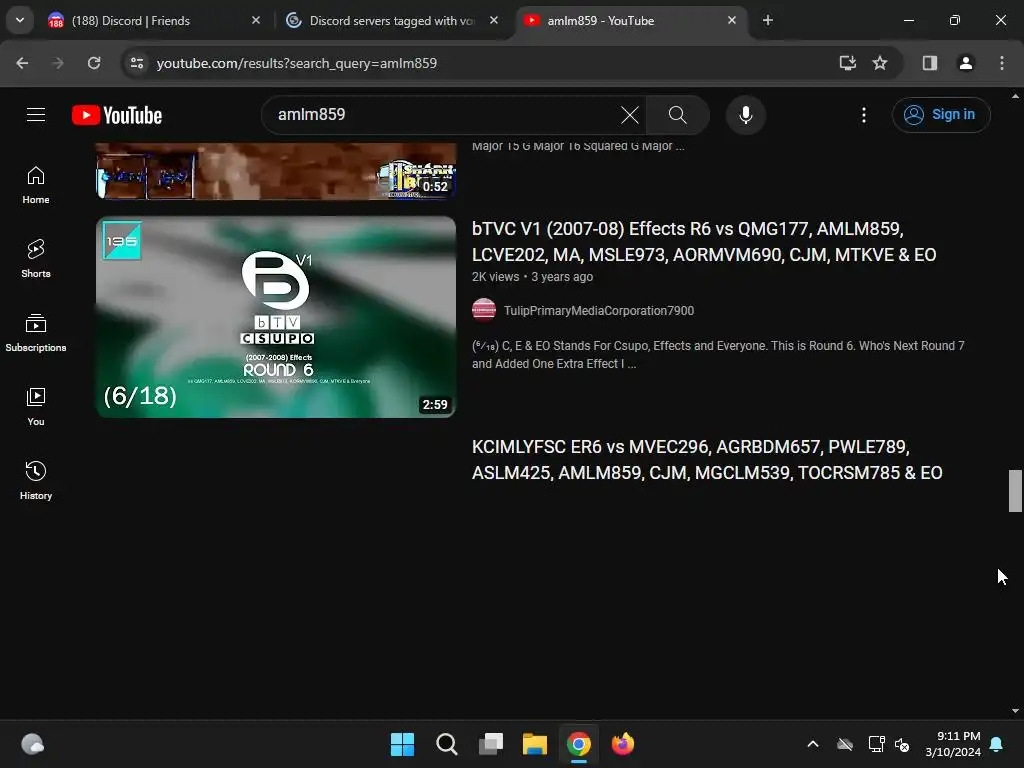Open the Chrome profile icon
This screenshot has height=768, width=1024.
[x=965, y=63]
